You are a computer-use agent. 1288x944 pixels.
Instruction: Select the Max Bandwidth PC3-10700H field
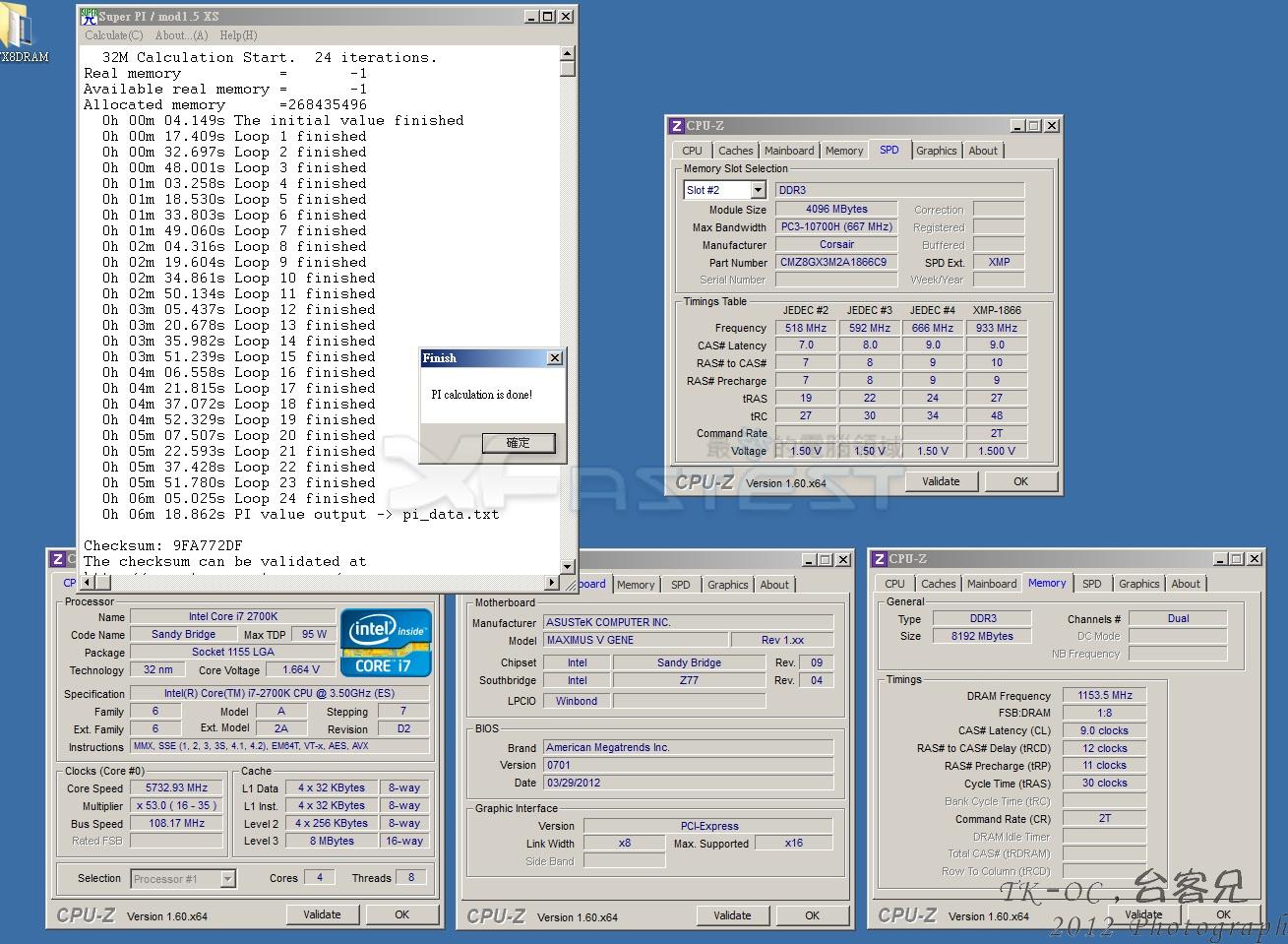tap(836, 226)
